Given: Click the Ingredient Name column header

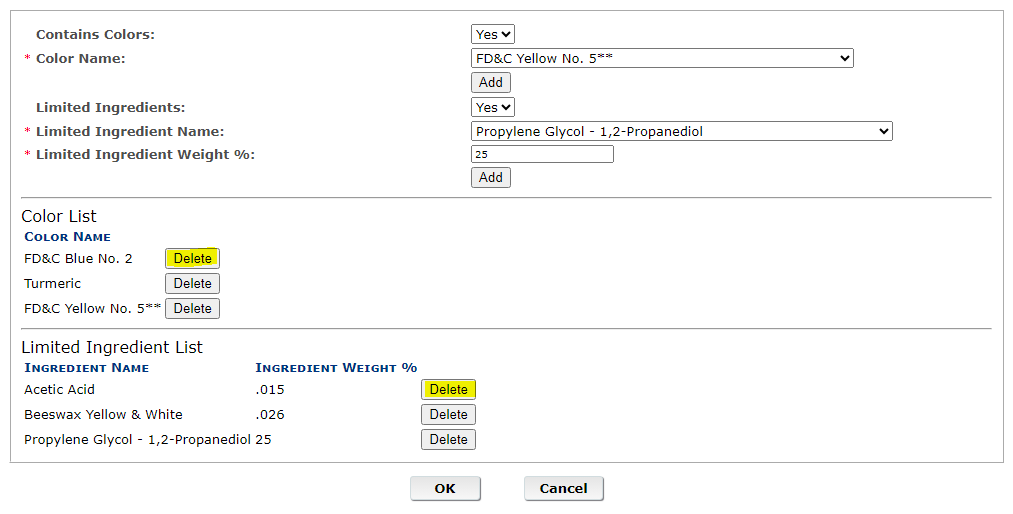Looking at the screenshot, I should (x=86, y=368).
